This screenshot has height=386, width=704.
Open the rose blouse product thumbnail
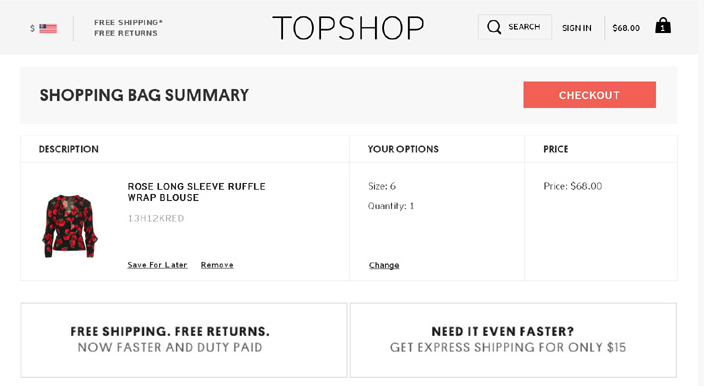70,226
